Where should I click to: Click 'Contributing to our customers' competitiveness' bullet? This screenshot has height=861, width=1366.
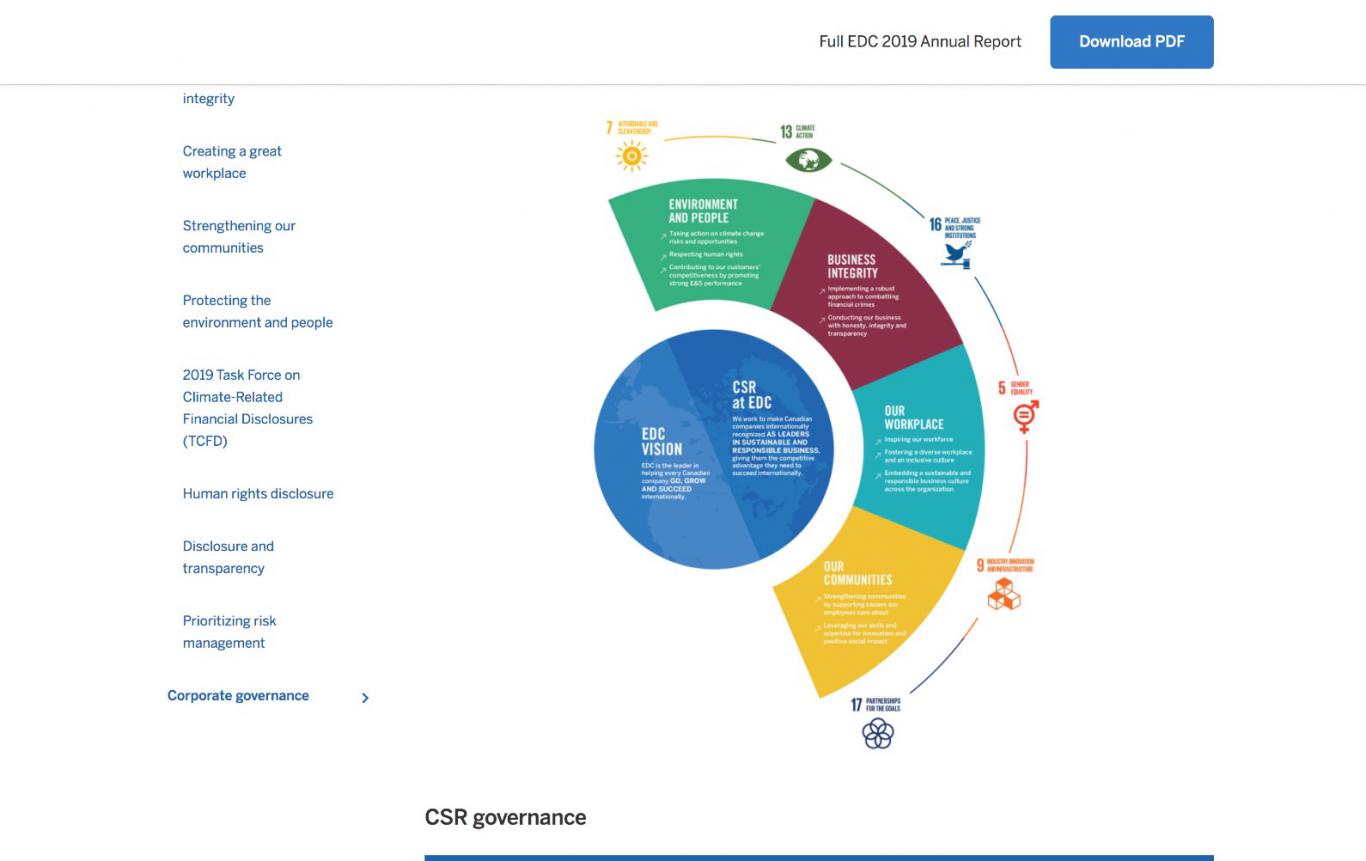click(x=715, y=275)
